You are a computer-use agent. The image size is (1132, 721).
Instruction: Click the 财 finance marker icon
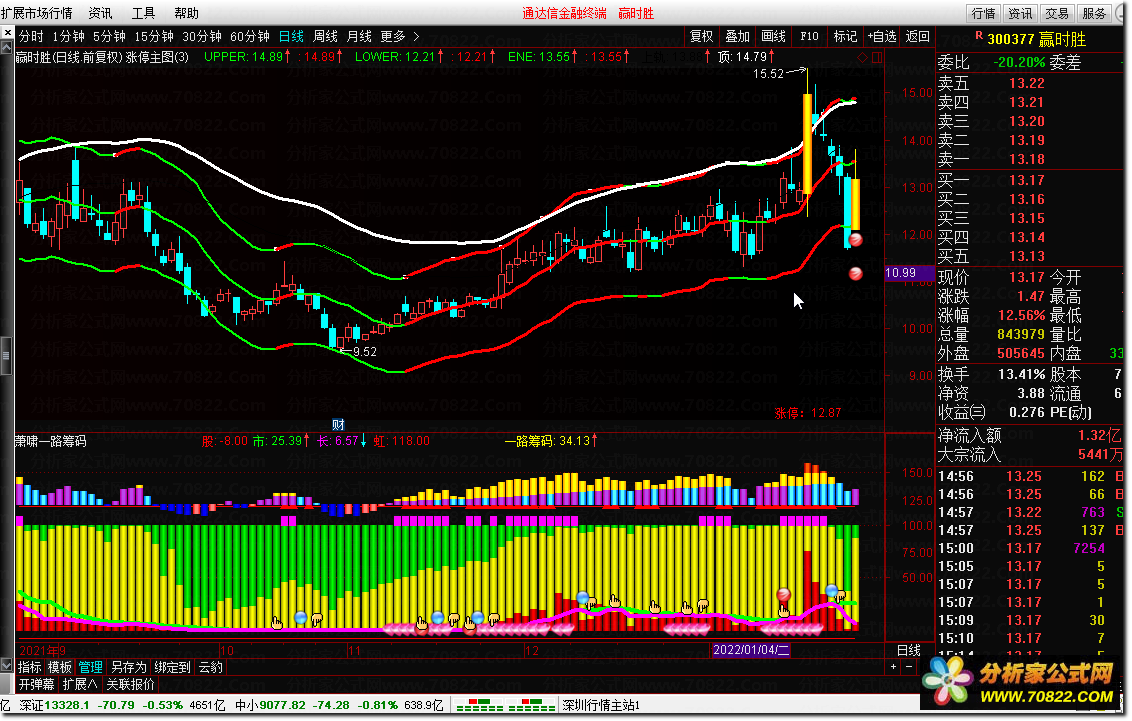(338, 424)
